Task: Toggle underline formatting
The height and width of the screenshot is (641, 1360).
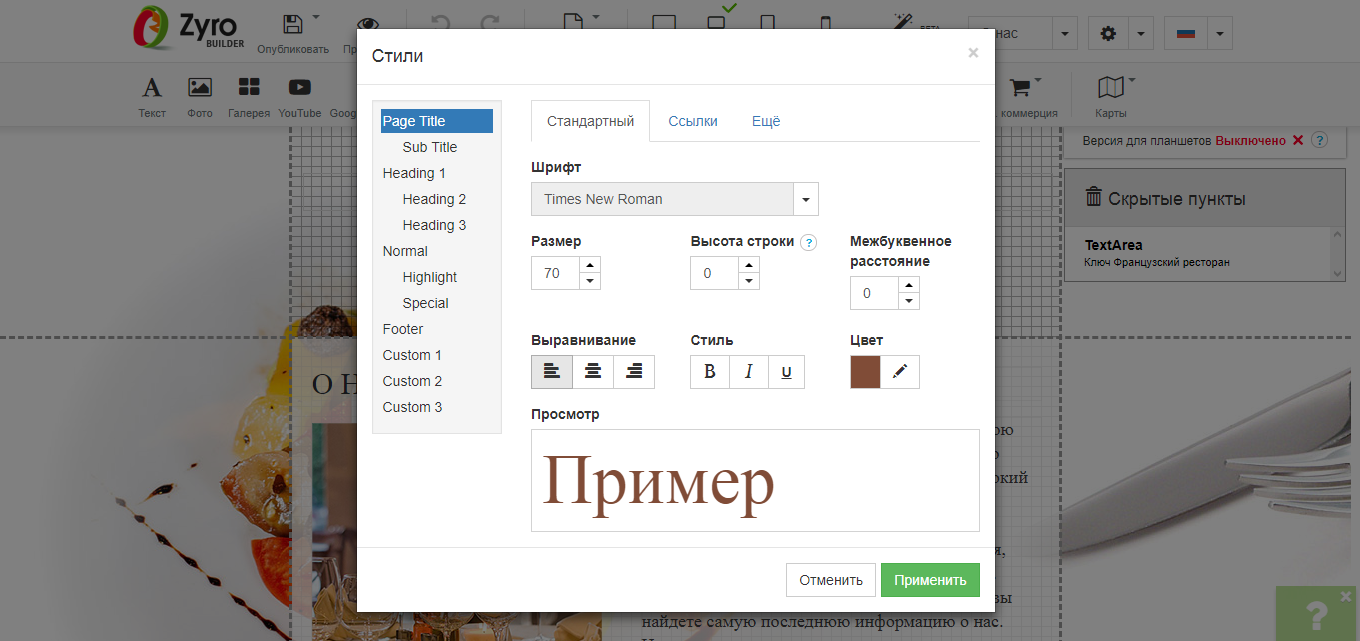Action: 787,371
